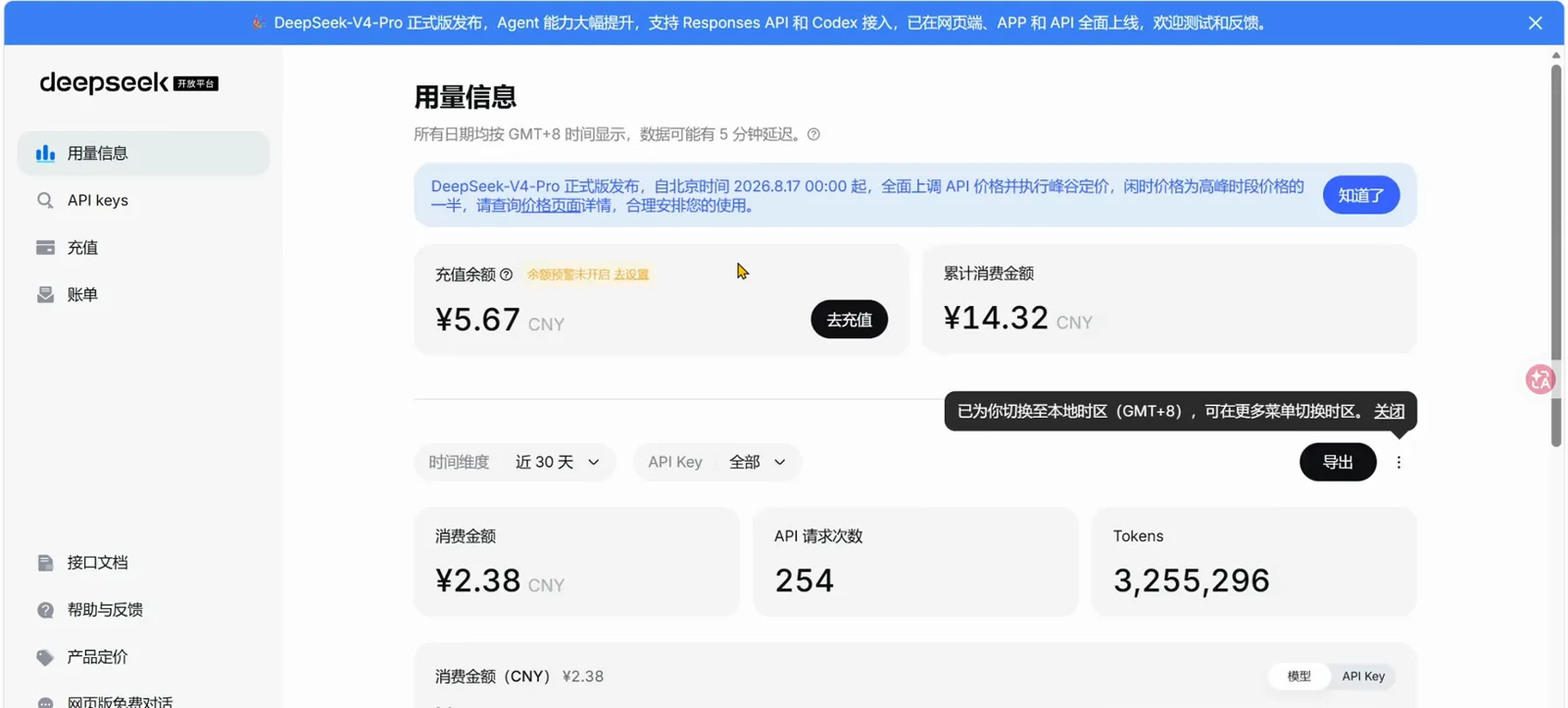Screen dimensions: 1568x708
Task: Click the 累计消费金额 ¥14.32 value
Action: click(1018, 318)
